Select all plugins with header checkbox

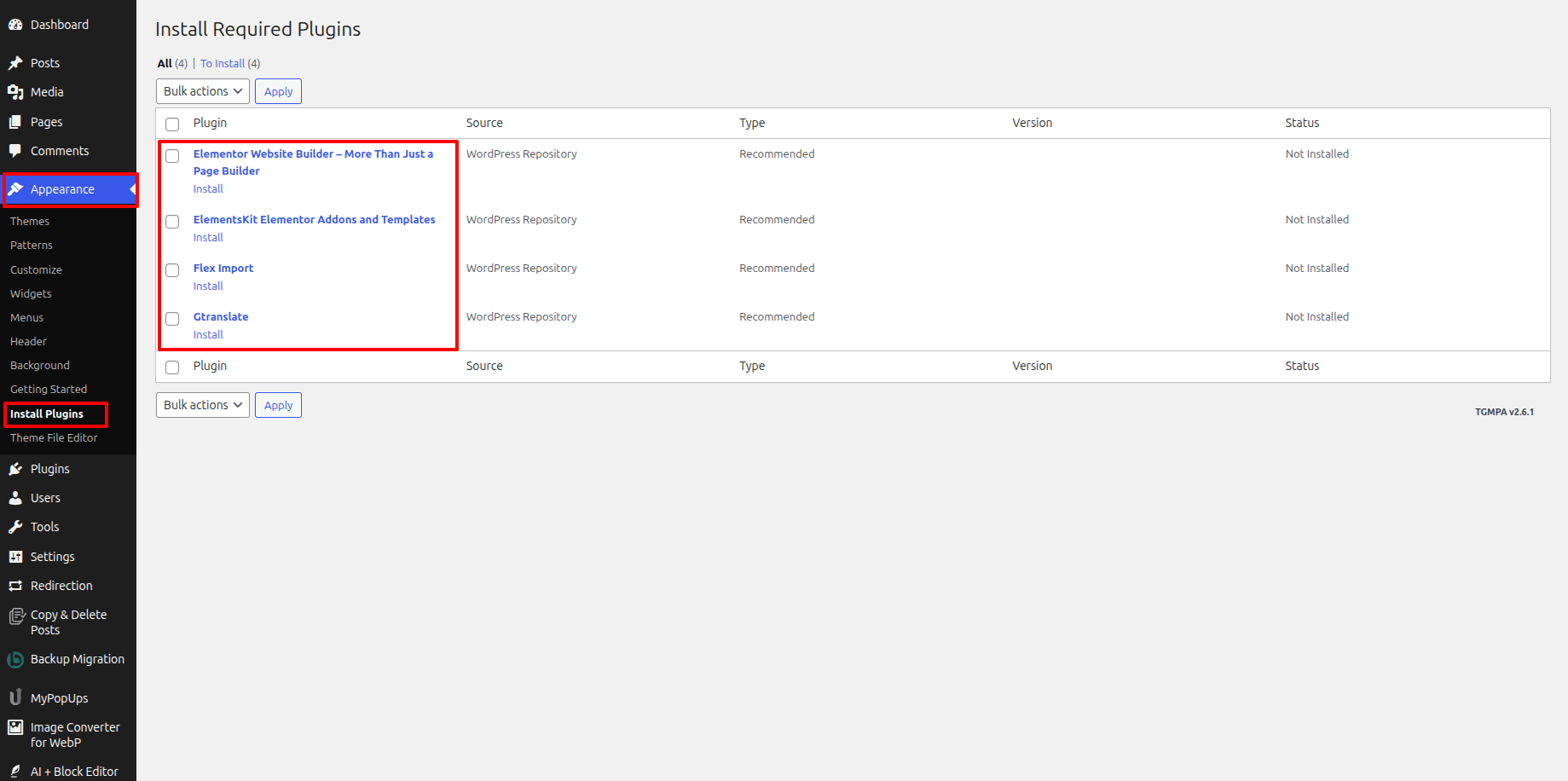click(172, 124)
